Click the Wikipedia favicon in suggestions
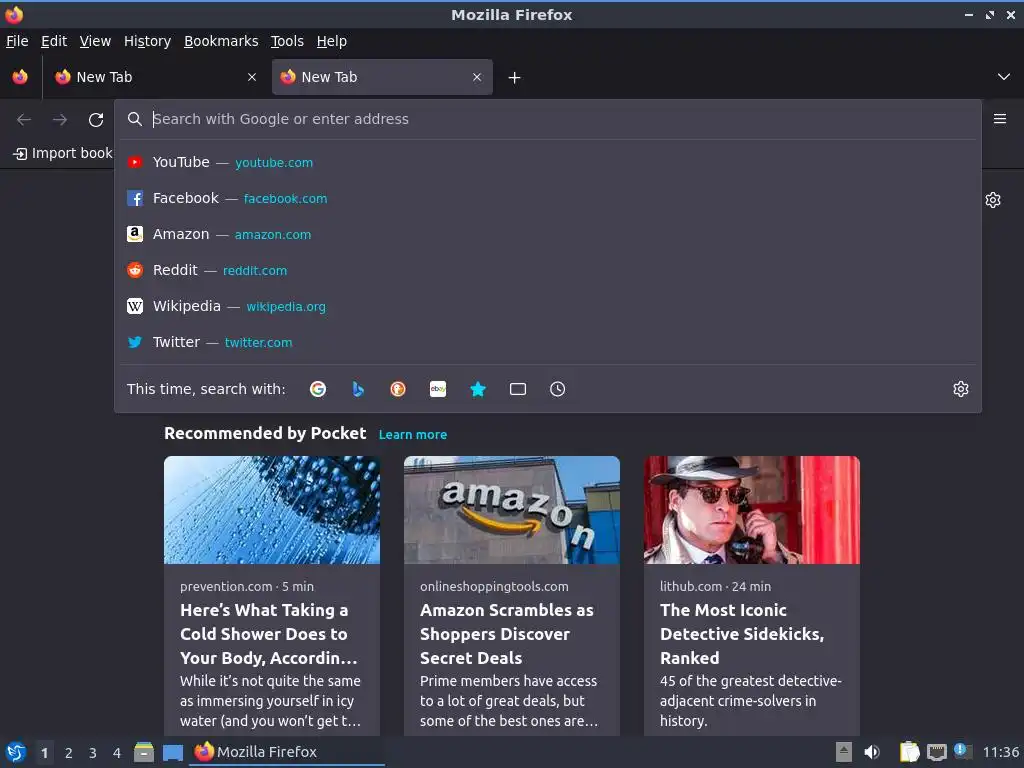This screenshot has width=1024, height=768. [x=135, y=306]
